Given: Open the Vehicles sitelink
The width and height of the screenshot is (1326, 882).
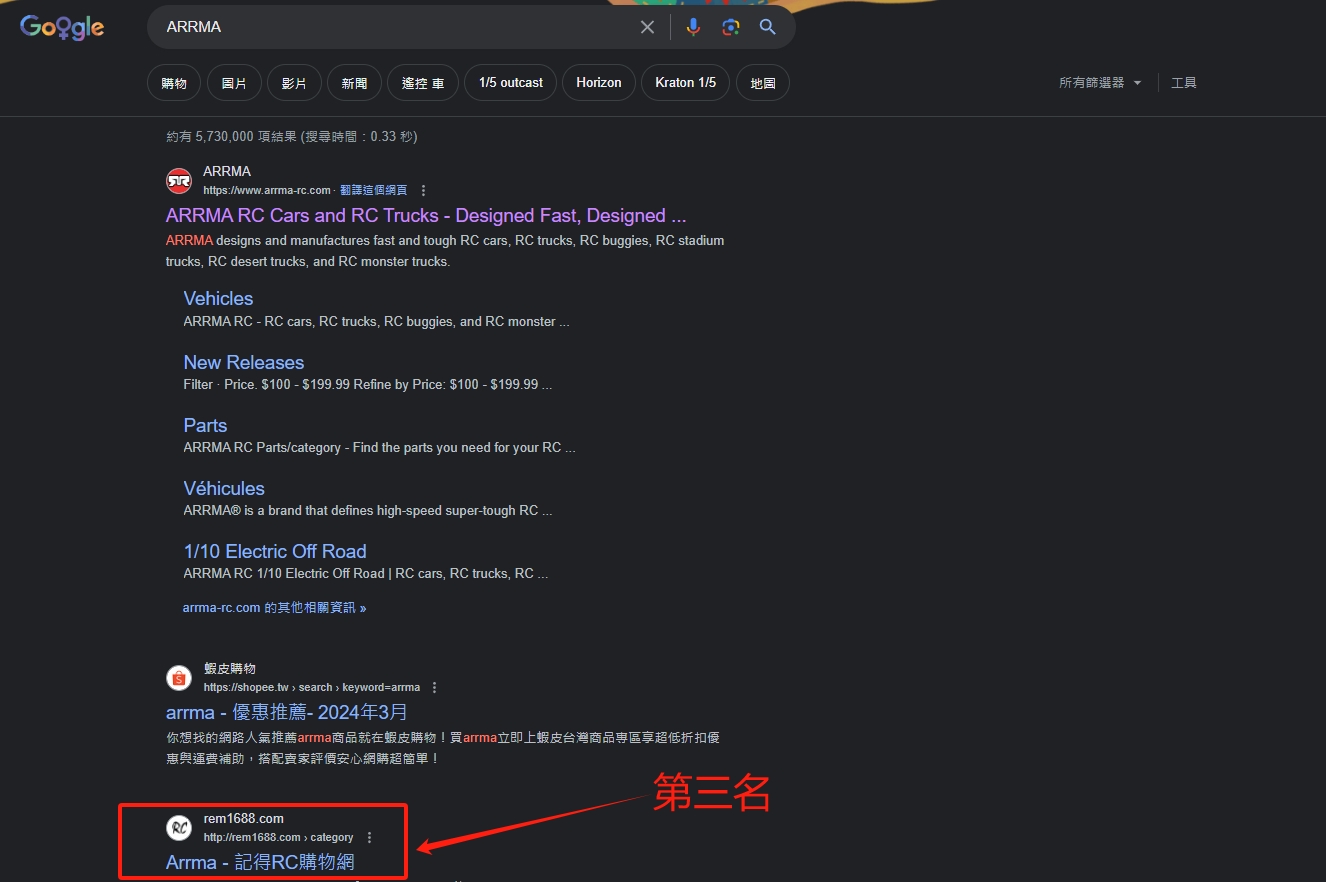Looking at the screenshot, I should (218, 298).
